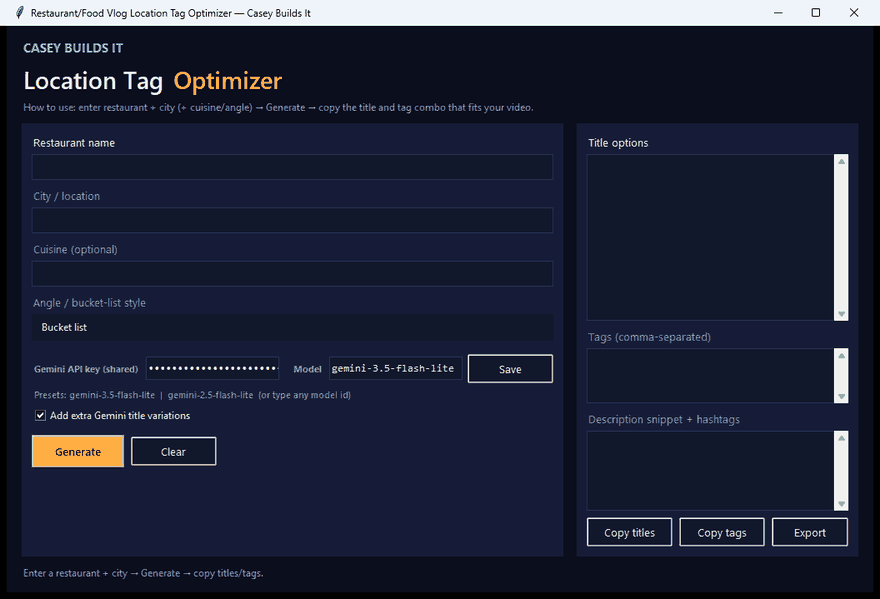Toggle Add extra Gemini title variations checkbox
The width and height of the screenshot is (880, 599).
[x=40, y=415]
